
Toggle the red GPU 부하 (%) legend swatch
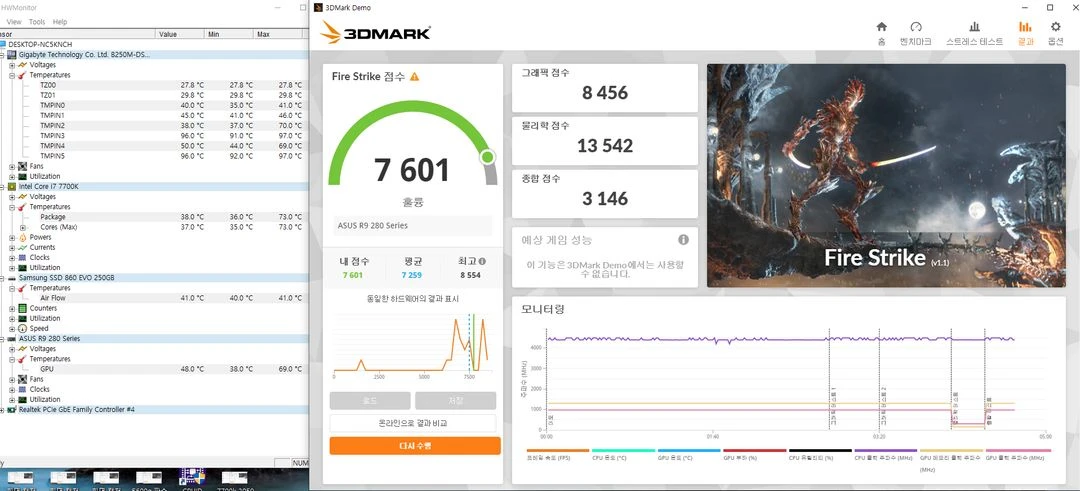(755, 450)
